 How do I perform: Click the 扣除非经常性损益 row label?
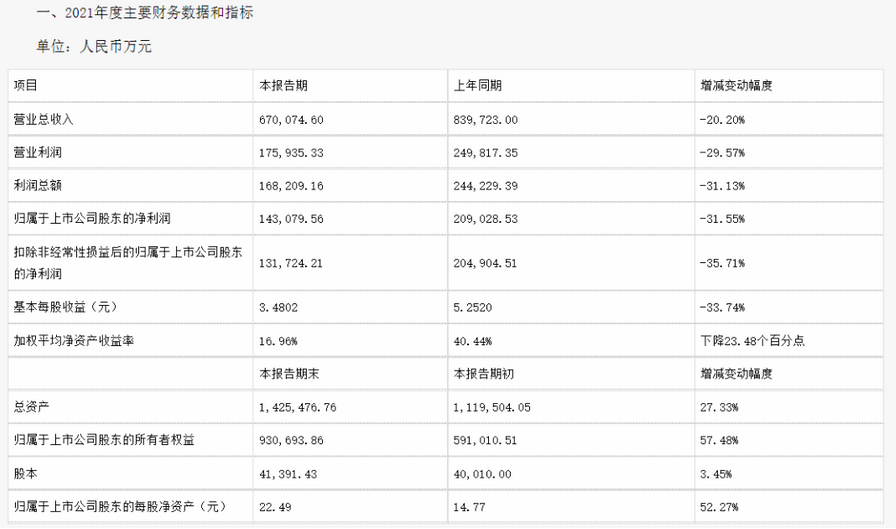click(128, 263)
